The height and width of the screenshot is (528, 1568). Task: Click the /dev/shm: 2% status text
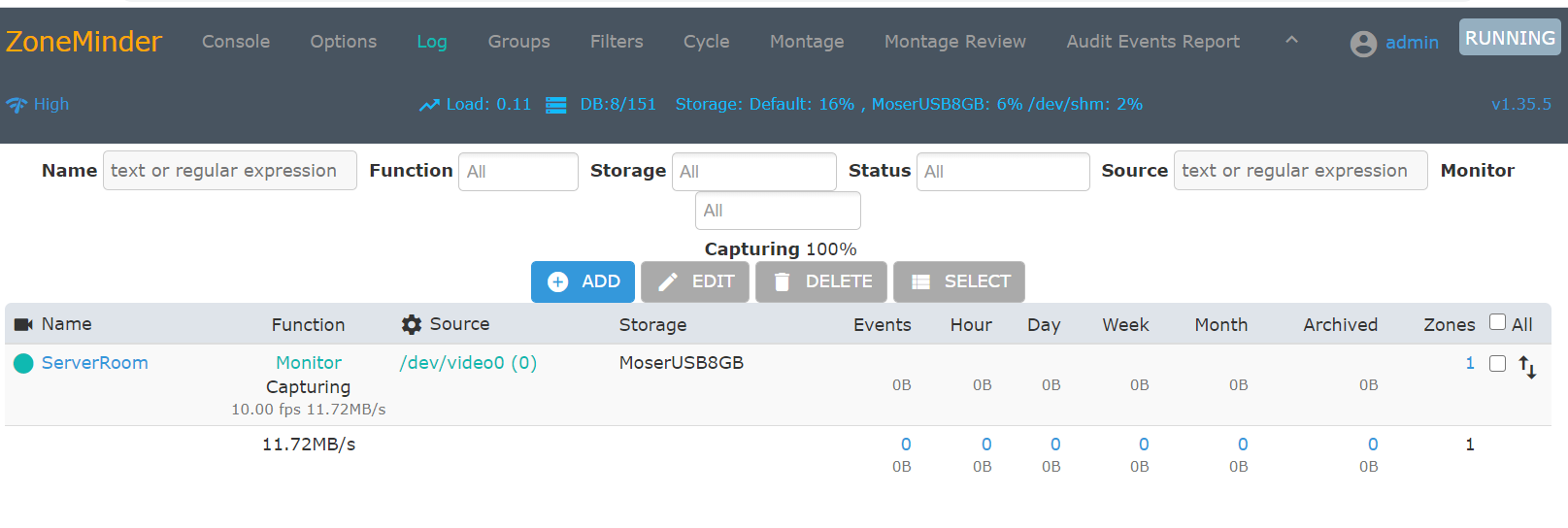click(x=1085, y=104)
